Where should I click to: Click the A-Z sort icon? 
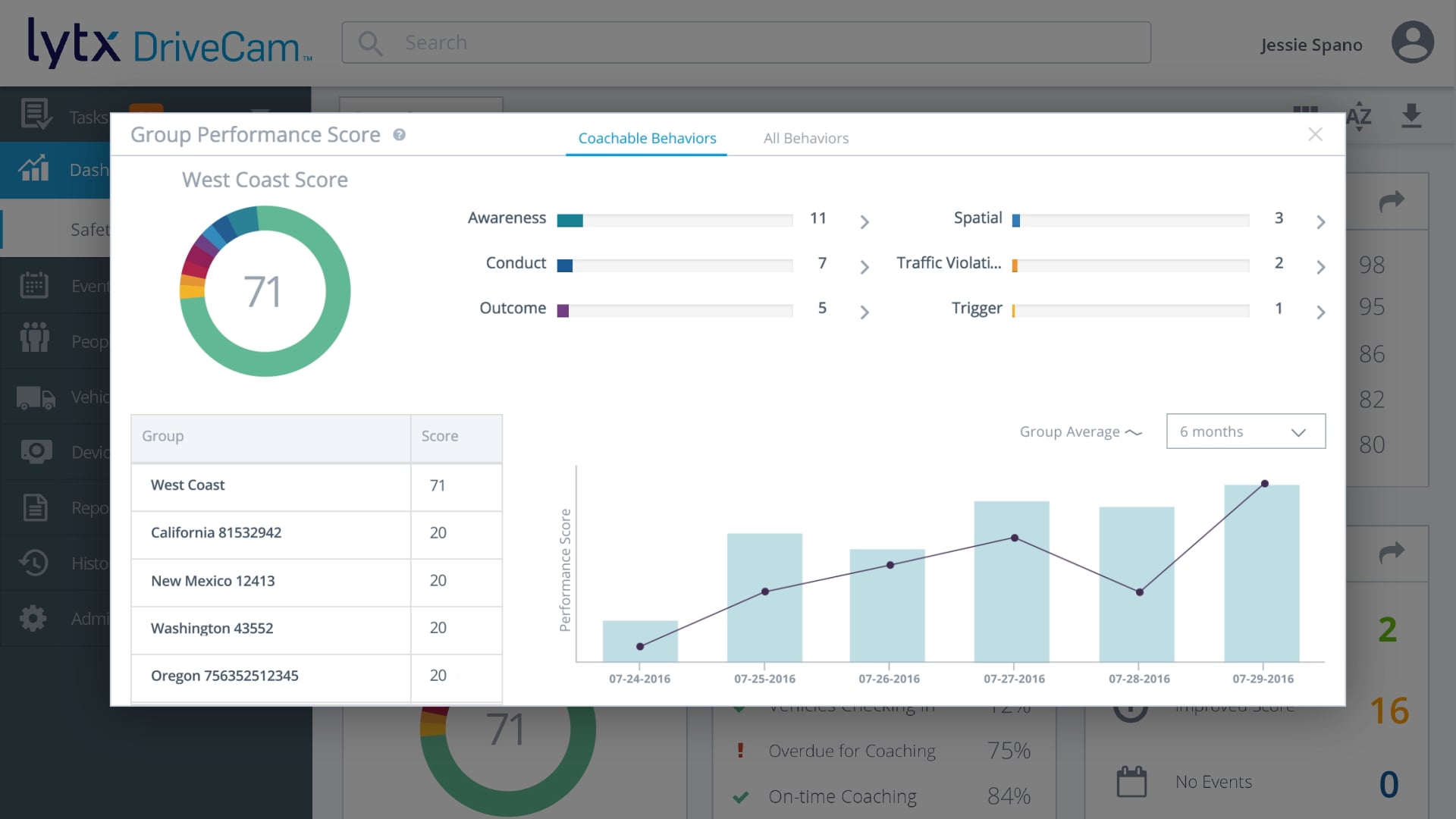point(1358,115)
